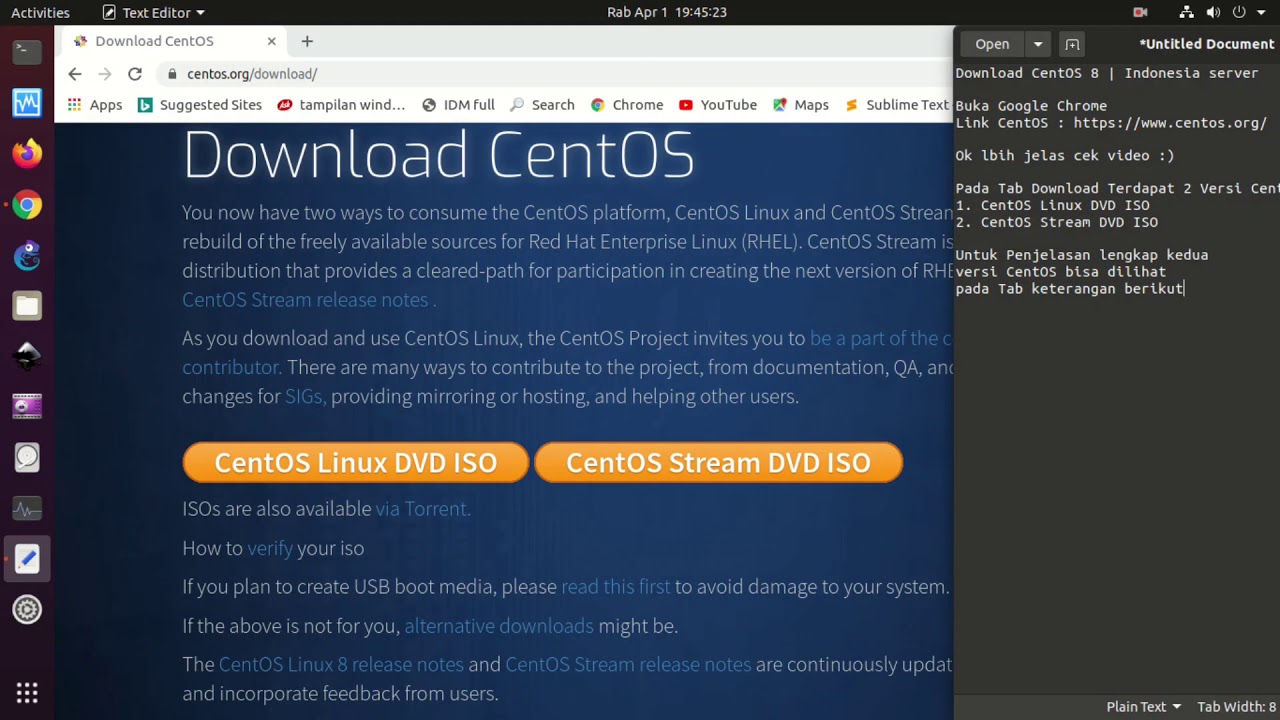The height and width of the screenshot is (720, 1280).
Task: Click the forward navigation arrow in Chrome
Action: [105, 74]
